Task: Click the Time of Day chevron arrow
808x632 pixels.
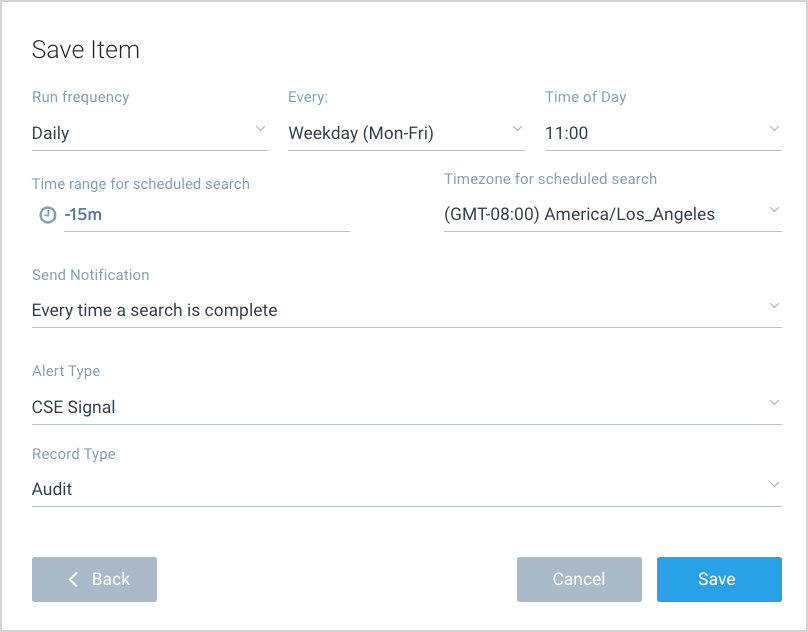Action: [774, 129]
